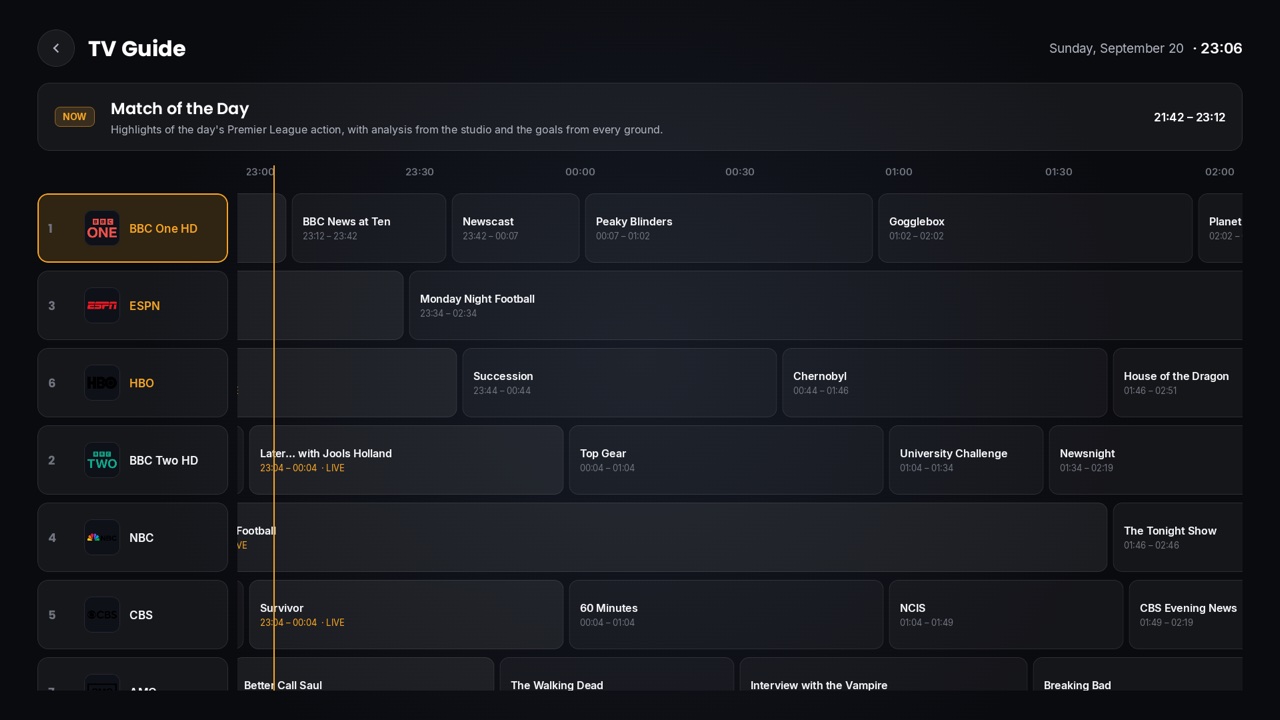This screenshot has width=1280, height=720.
Task: Click the ESPN logo icon
Action: [102, 306]
